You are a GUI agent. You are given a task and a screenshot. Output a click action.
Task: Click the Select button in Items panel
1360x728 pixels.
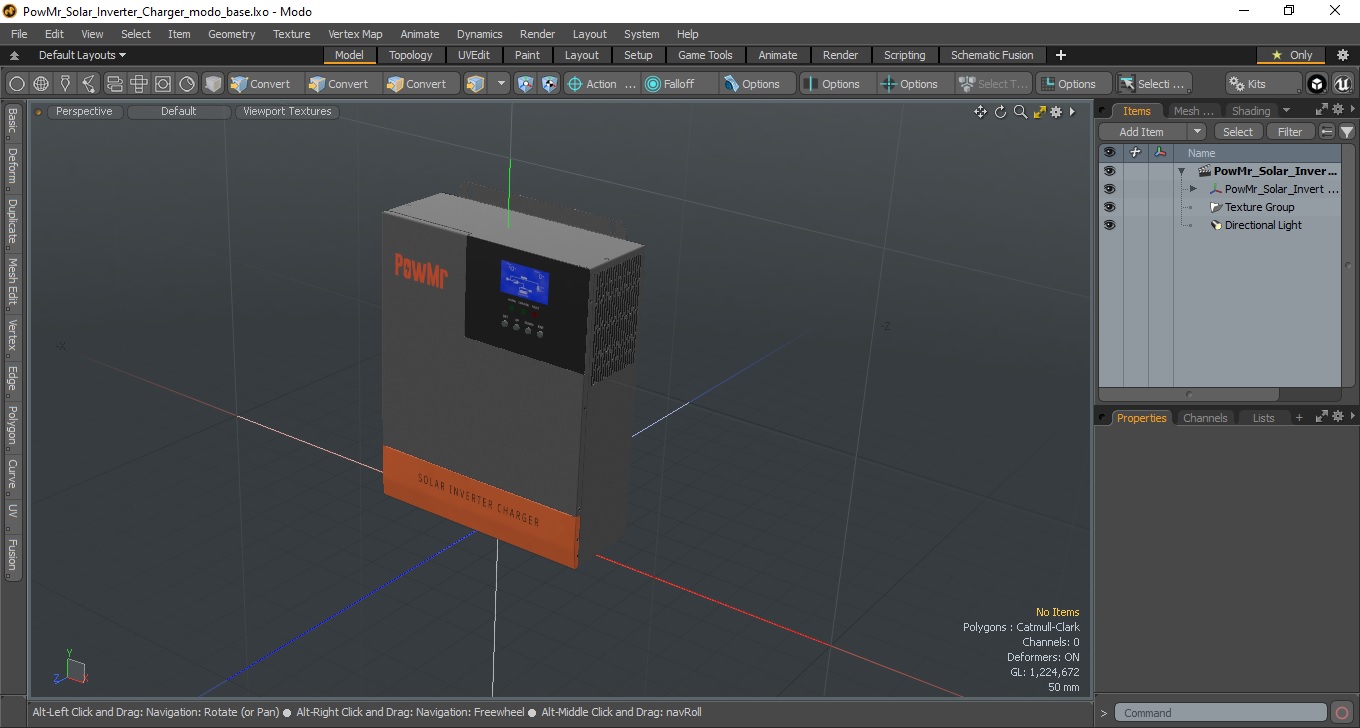click(x=1238, y=132)
